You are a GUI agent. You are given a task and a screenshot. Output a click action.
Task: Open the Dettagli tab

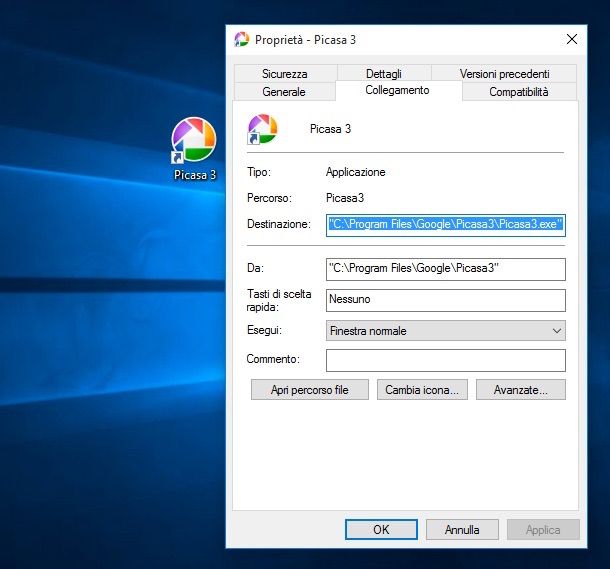click(x=383, y=74)
